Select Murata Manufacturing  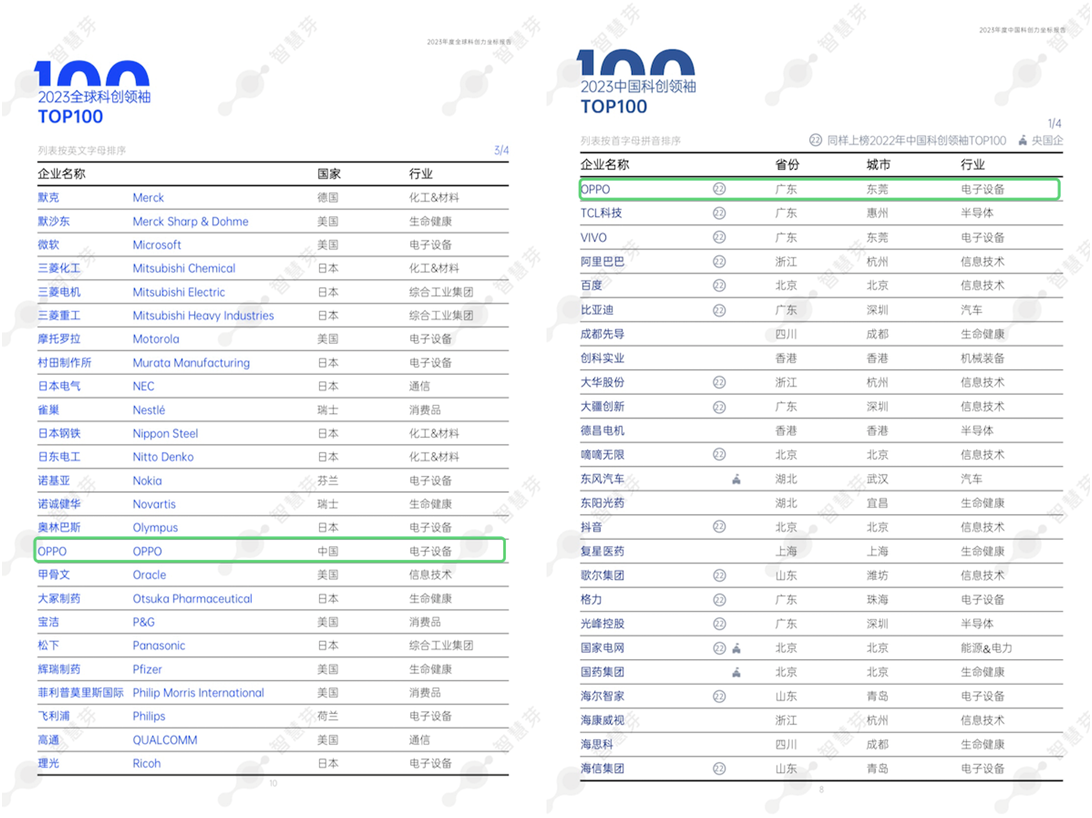(x=191, y=363)
